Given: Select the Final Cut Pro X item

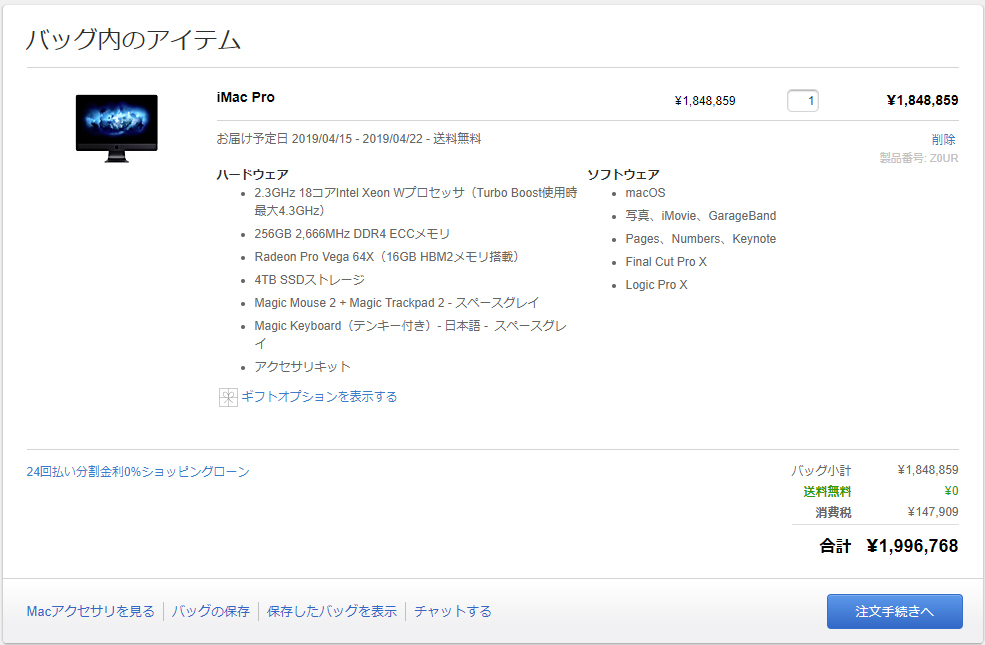Looking at the screenshot, I should pyautogui.click(x=666, y=262).
